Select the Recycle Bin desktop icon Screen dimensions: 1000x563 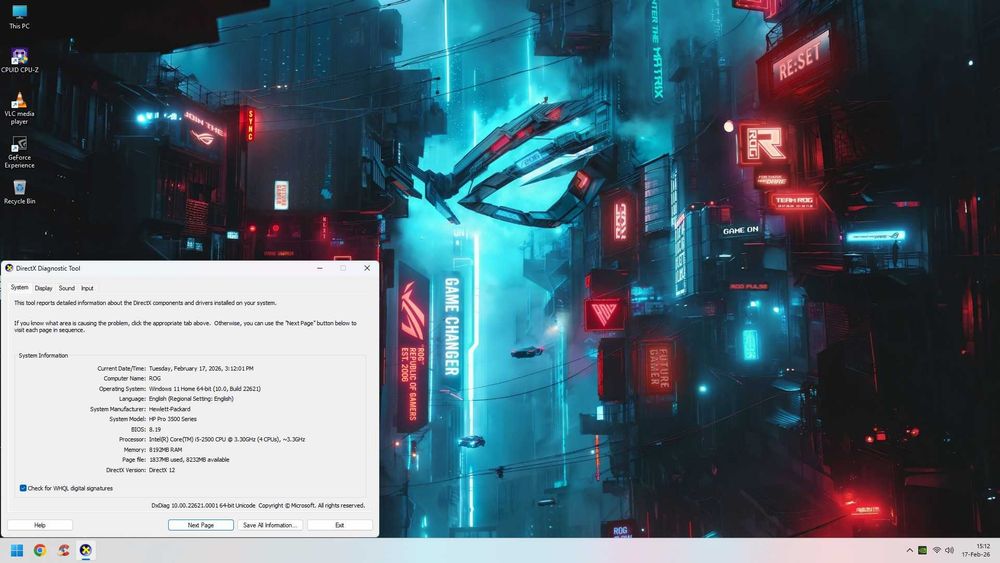coord(19,192)
